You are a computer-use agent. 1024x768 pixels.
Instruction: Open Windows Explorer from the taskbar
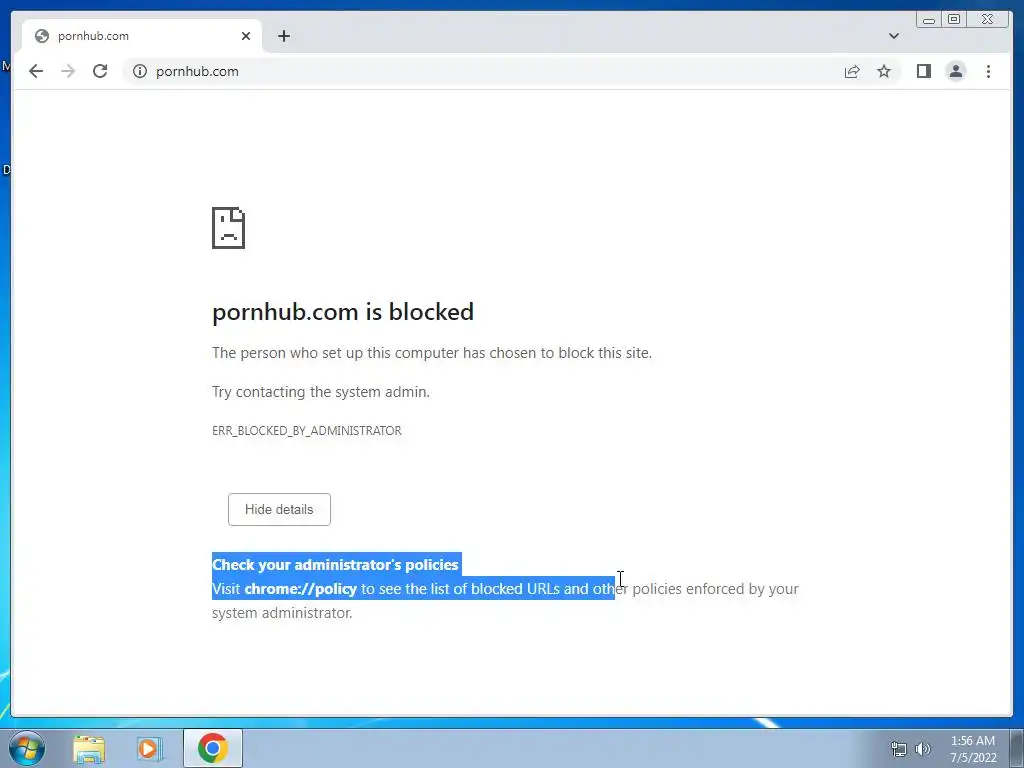click(x=89, y=748)
